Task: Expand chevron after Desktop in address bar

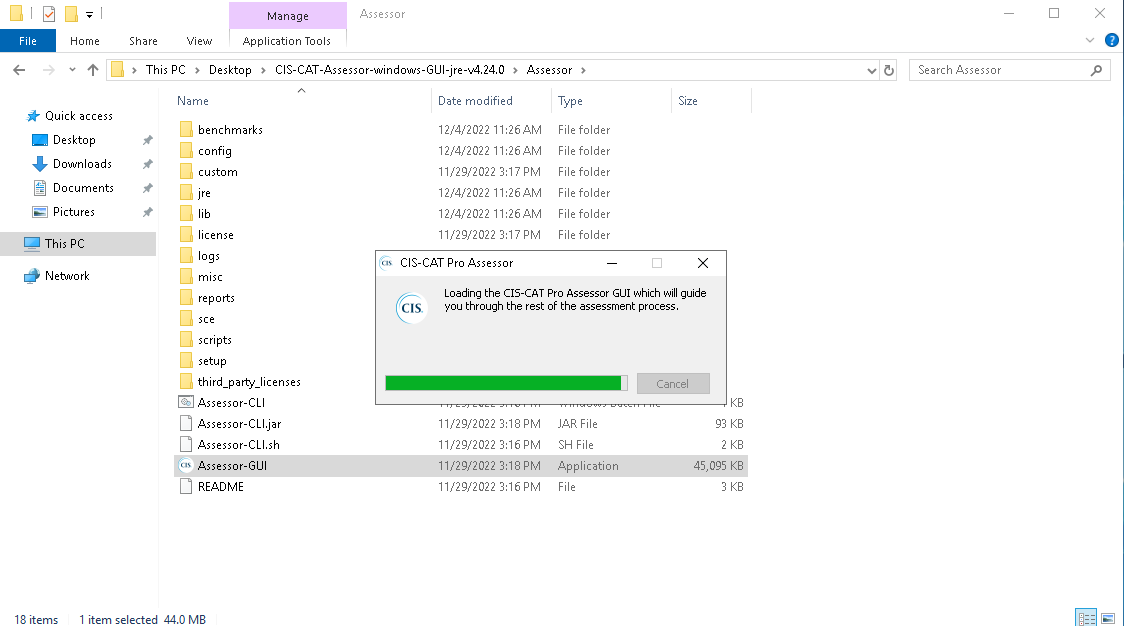Action: 263,70
